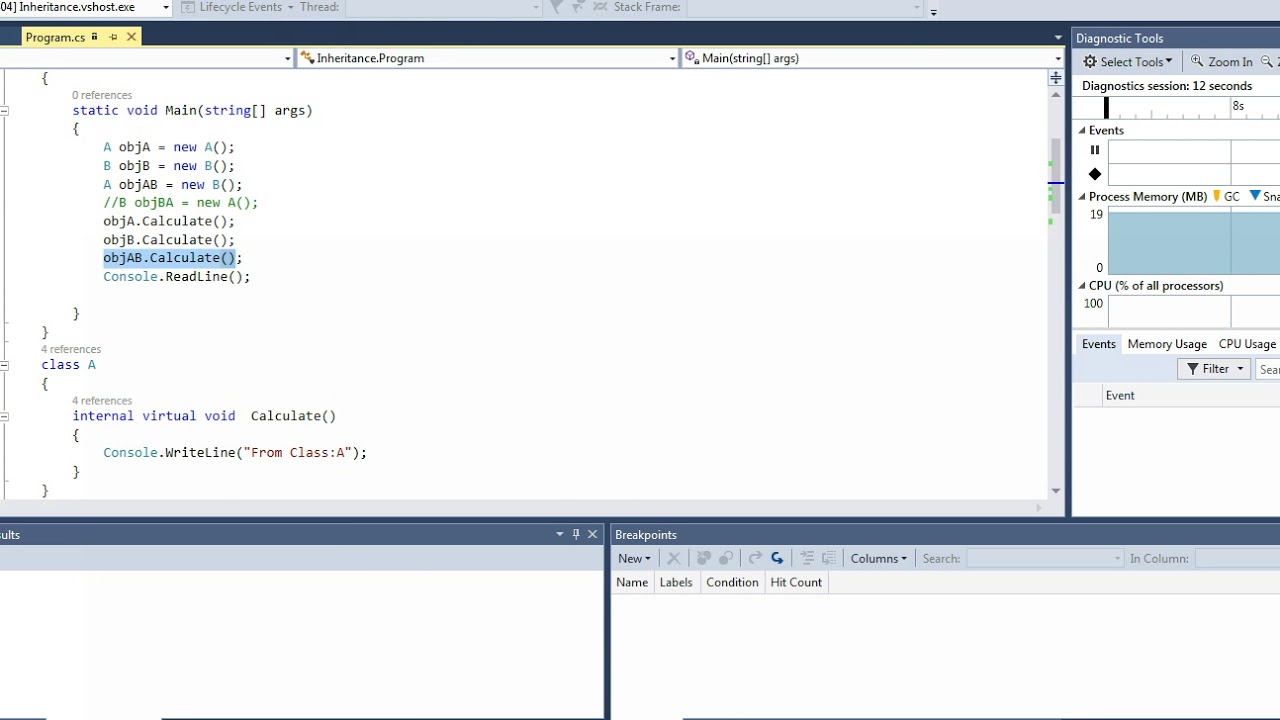Pin the Program.cs document tab
The image size is (1280, 720).
pyautogui.click(x=113, y=37)
